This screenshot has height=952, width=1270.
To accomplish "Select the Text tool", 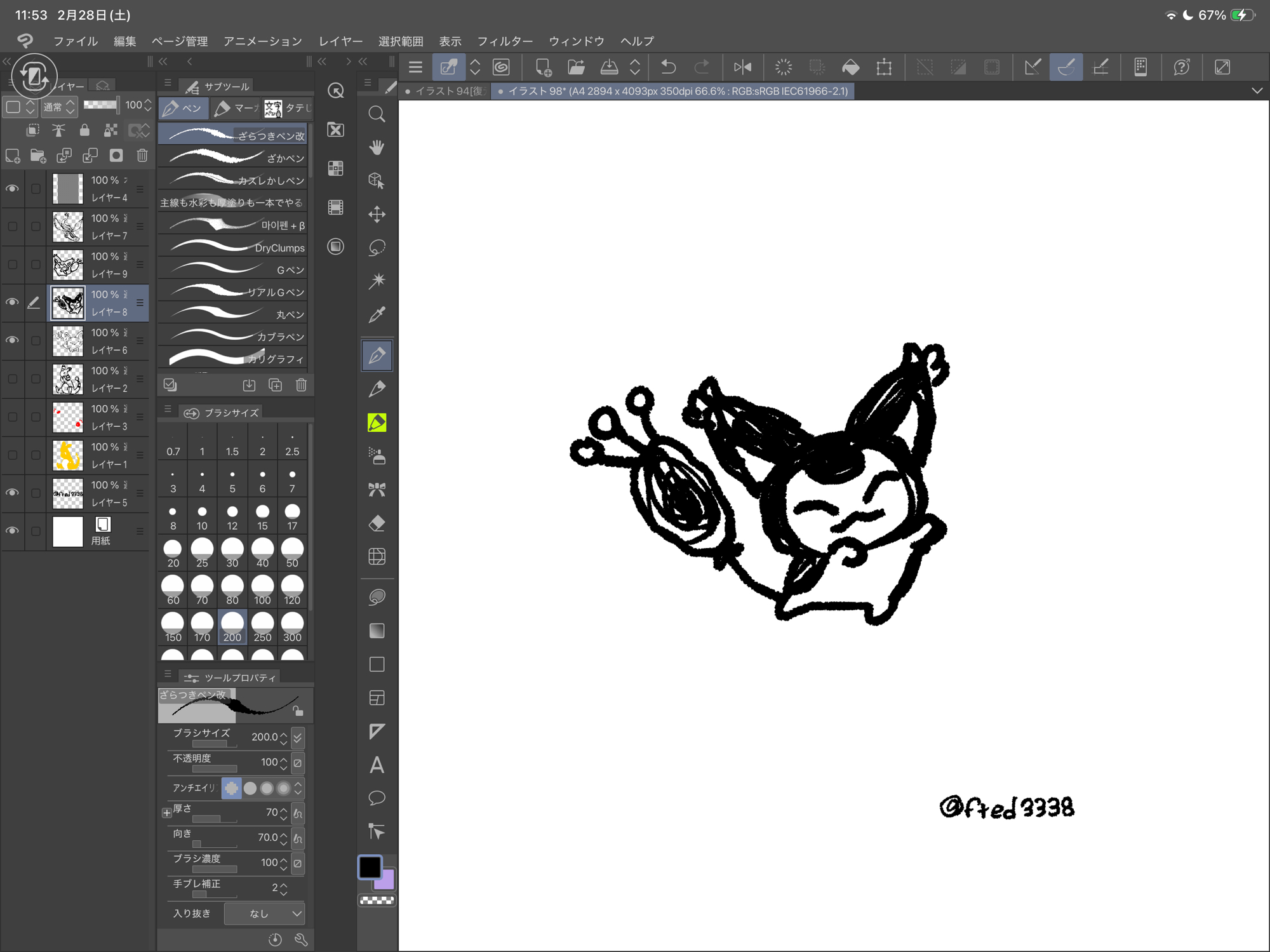I will point(377,765).
